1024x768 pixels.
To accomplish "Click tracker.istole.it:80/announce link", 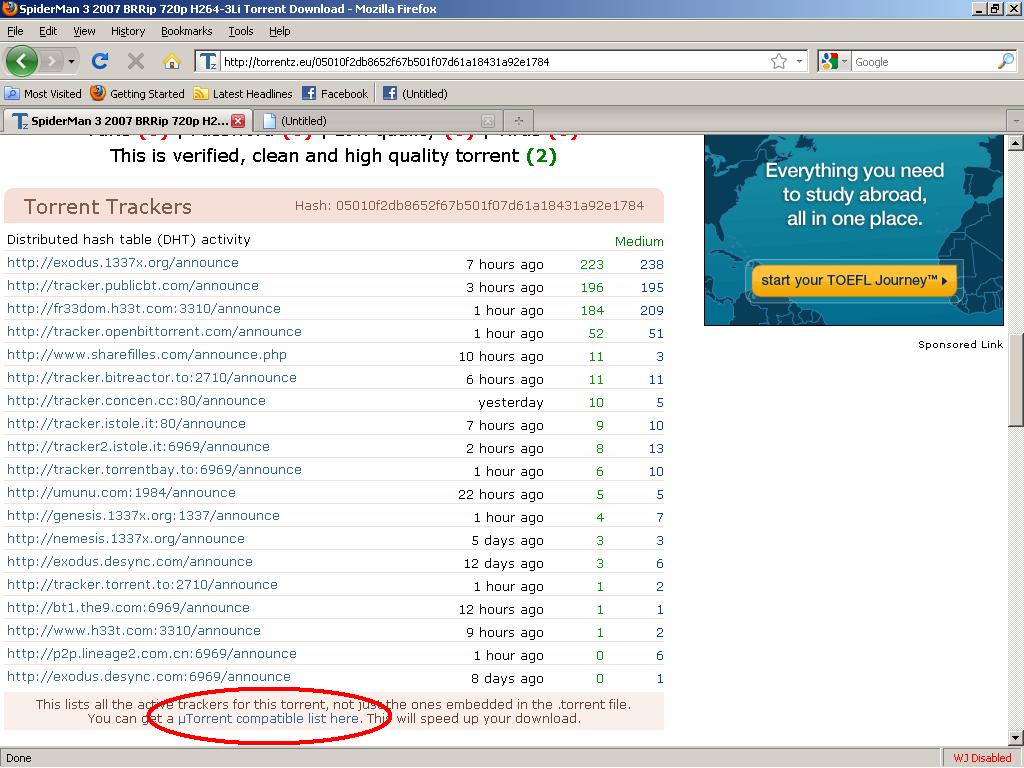I will (x=126, y=423).
